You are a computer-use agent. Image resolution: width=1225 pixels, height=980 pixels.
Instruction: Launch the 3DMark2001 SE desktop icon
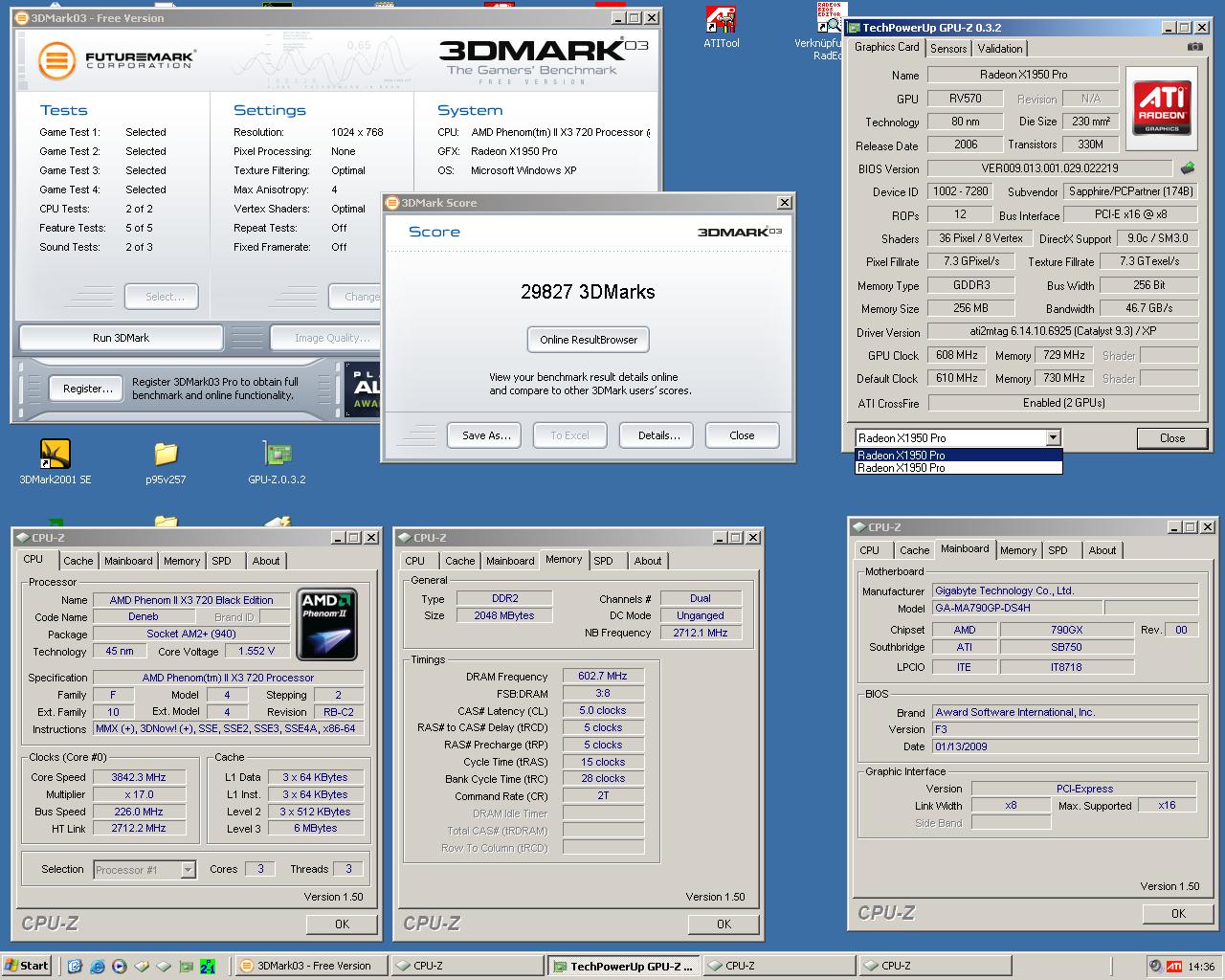pyautogui.click(x=56, y=461)
